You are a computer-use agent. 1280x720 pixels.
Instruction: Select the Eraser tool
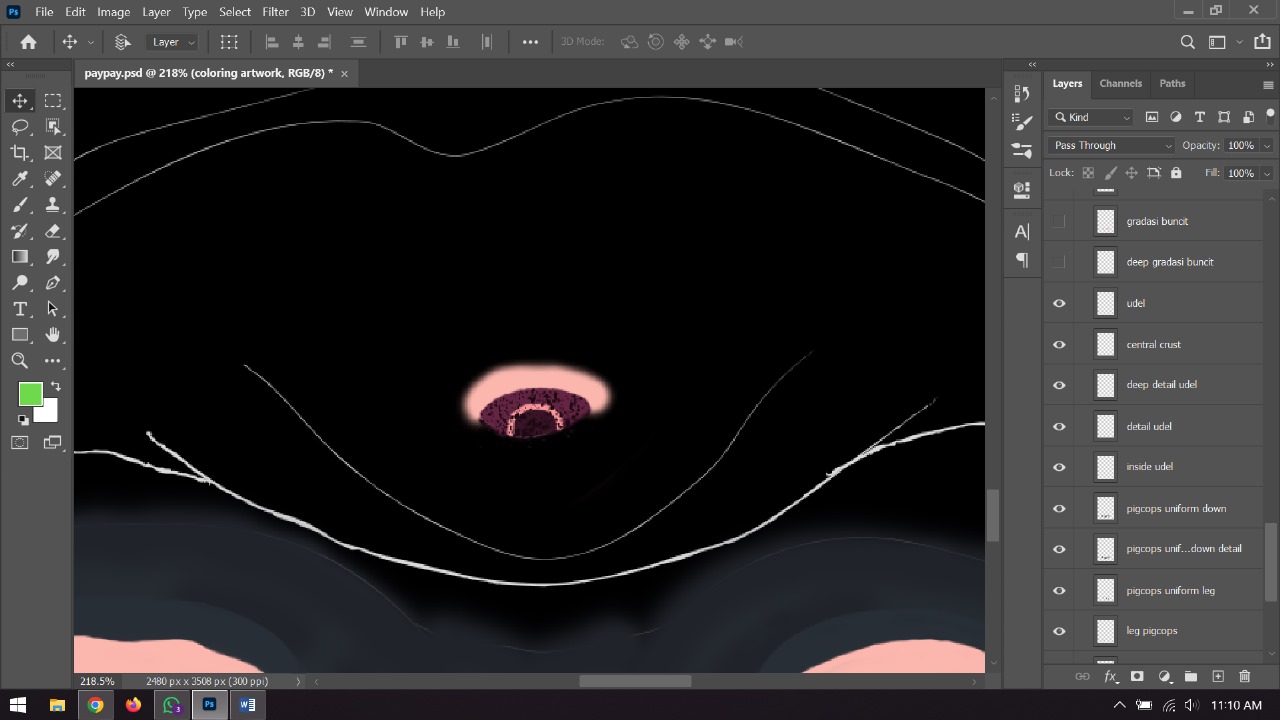pos(53,231)
